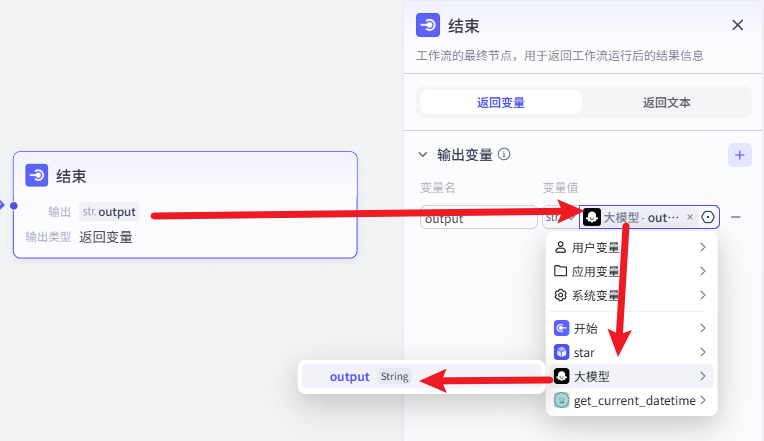Viewport: 764px width, 441px height.
Task: Click the get_current_datetime icon
Action: 561,401
